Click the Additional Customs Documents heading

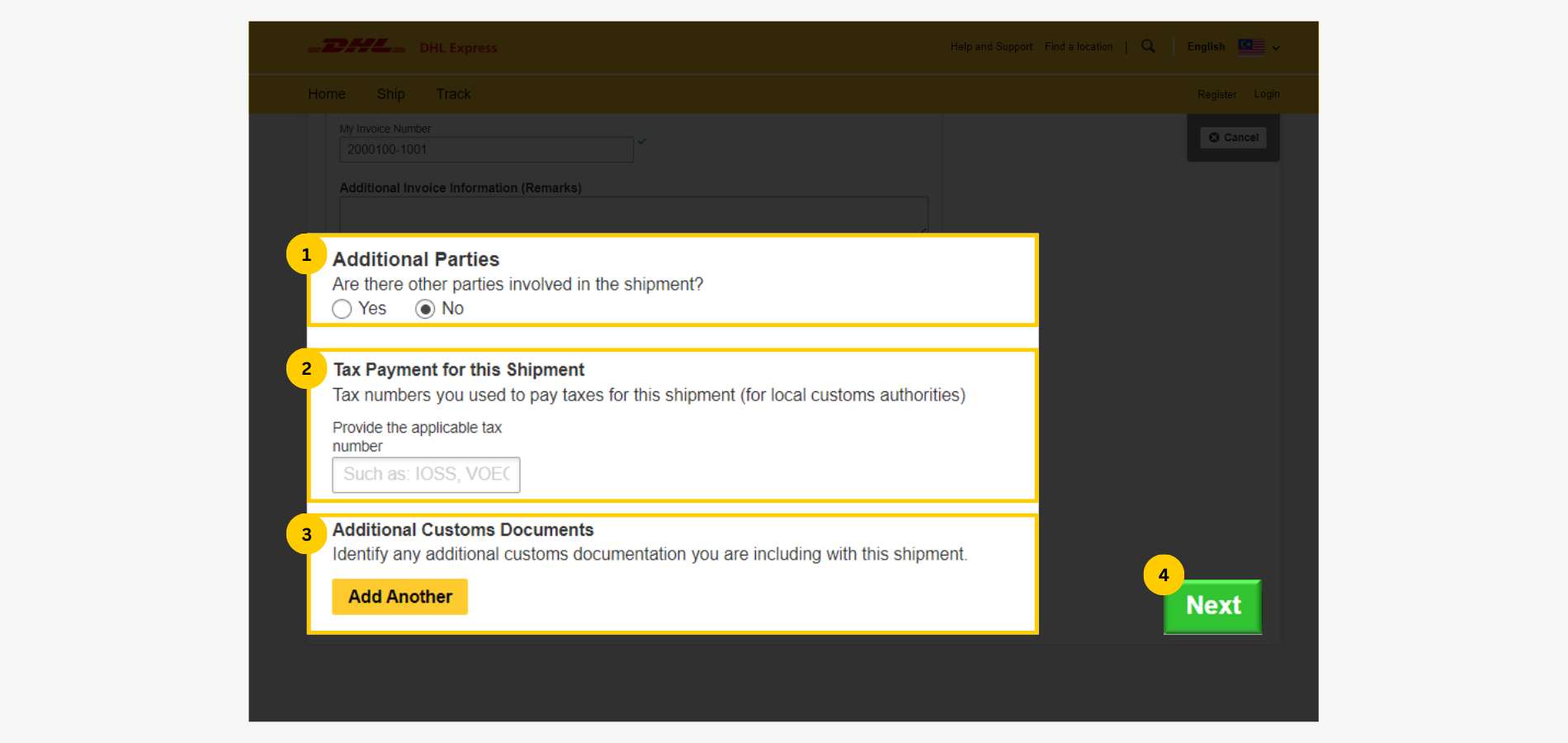[463, 530]
